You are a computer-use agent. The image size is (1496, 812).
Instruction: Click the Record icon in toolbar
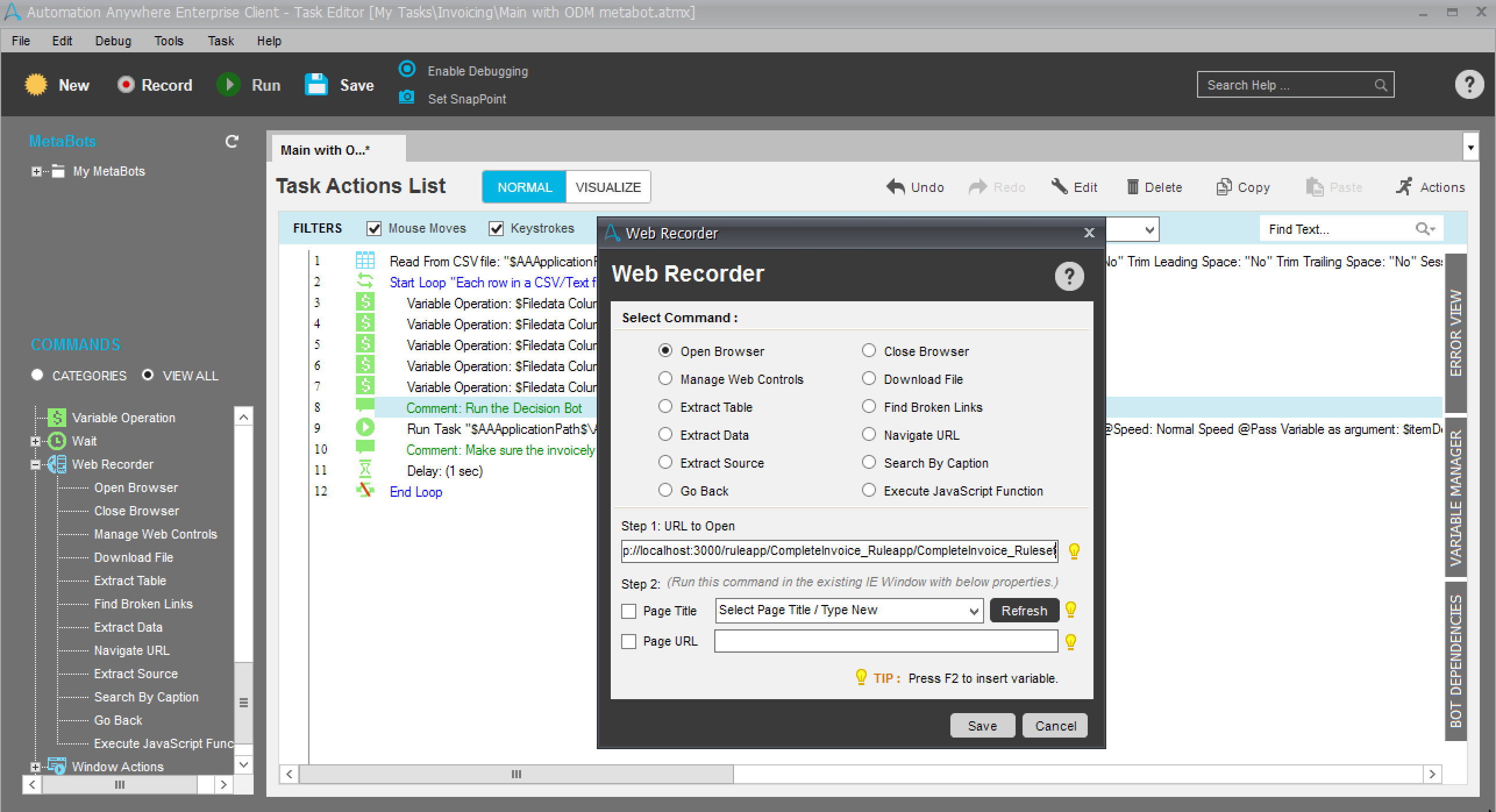(126, 85)
